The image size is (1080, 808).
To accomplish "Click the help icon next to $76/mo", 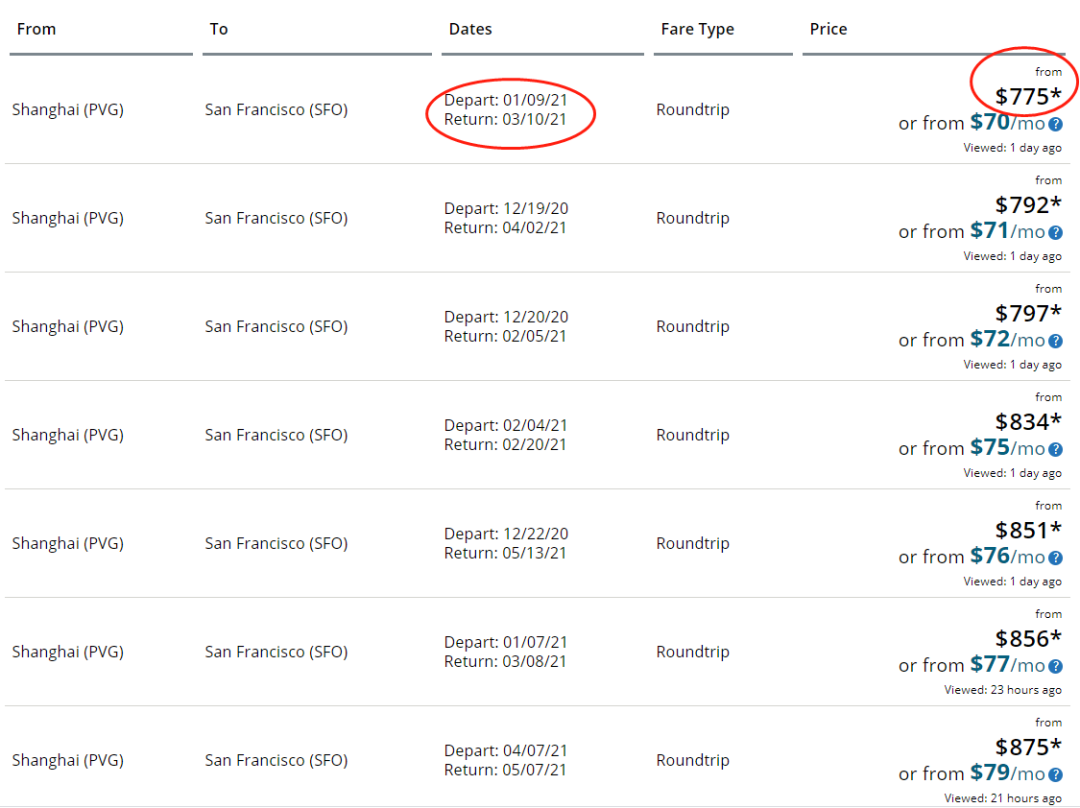I will coord(1055,558).
